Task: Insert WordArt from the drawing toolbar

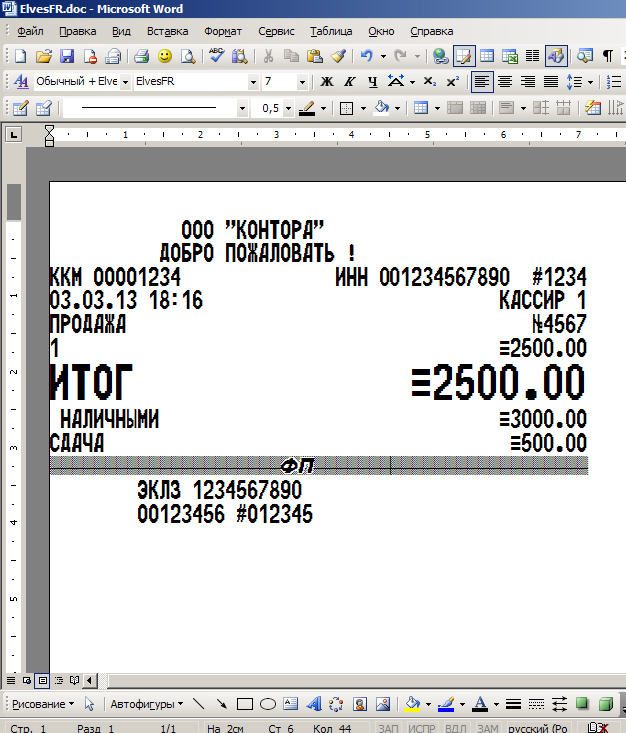Action: click(313, 704)
